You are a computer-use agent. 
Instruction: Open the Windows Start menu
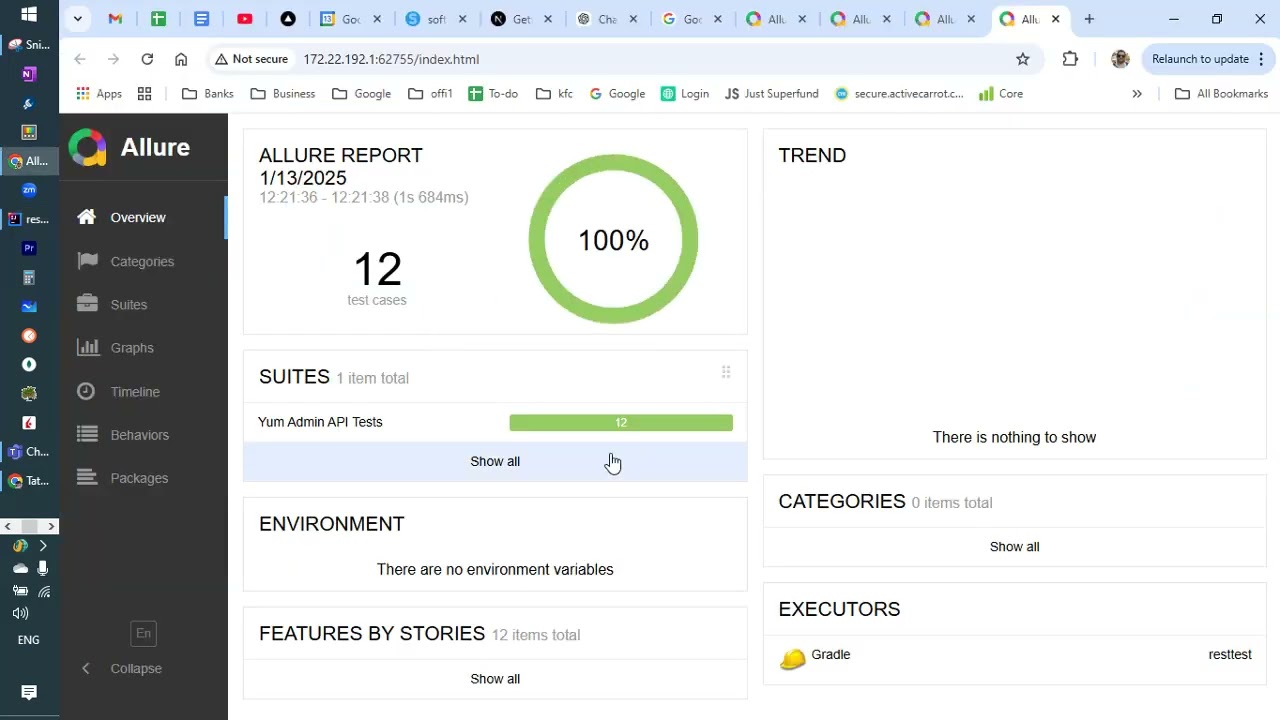tap(28, 15)
